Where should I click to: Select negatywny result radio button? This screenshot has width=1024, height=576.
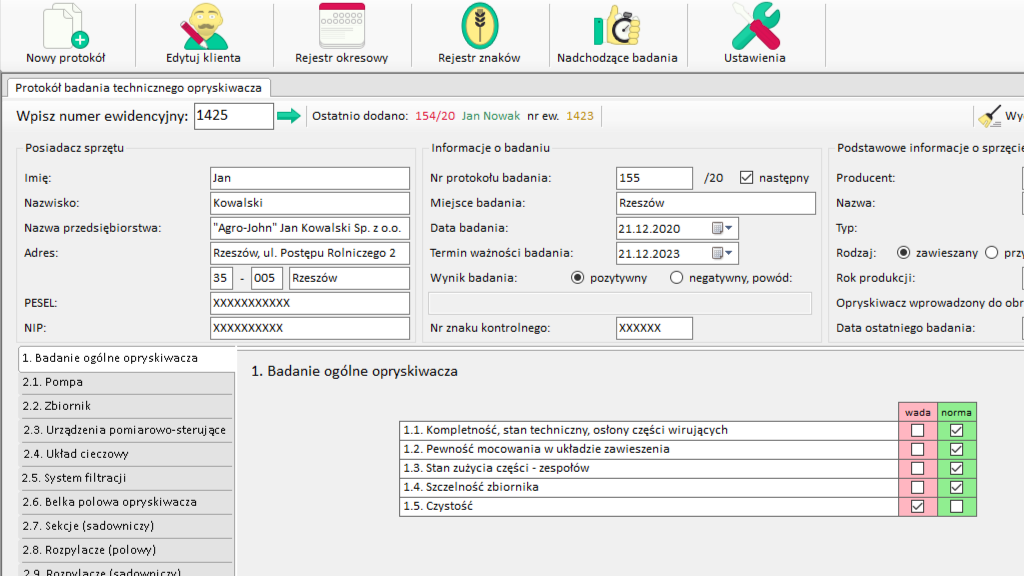click(x=677, y=278)
